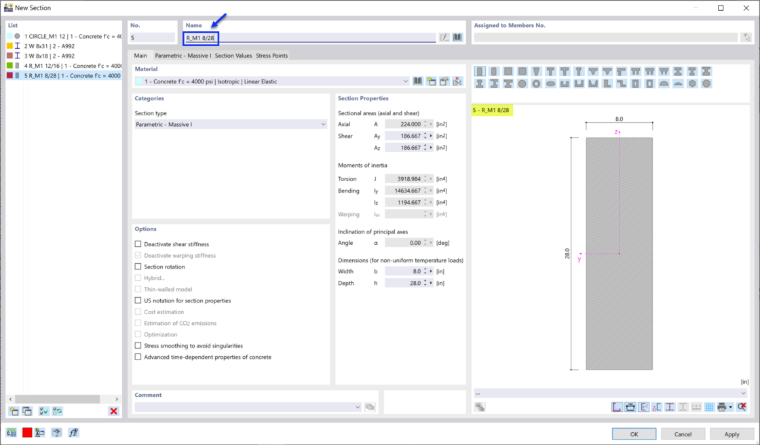Screen dimensions: 760x445
Task: Create a new material icon
Action: pyautogui.click(x=431, y=81)
